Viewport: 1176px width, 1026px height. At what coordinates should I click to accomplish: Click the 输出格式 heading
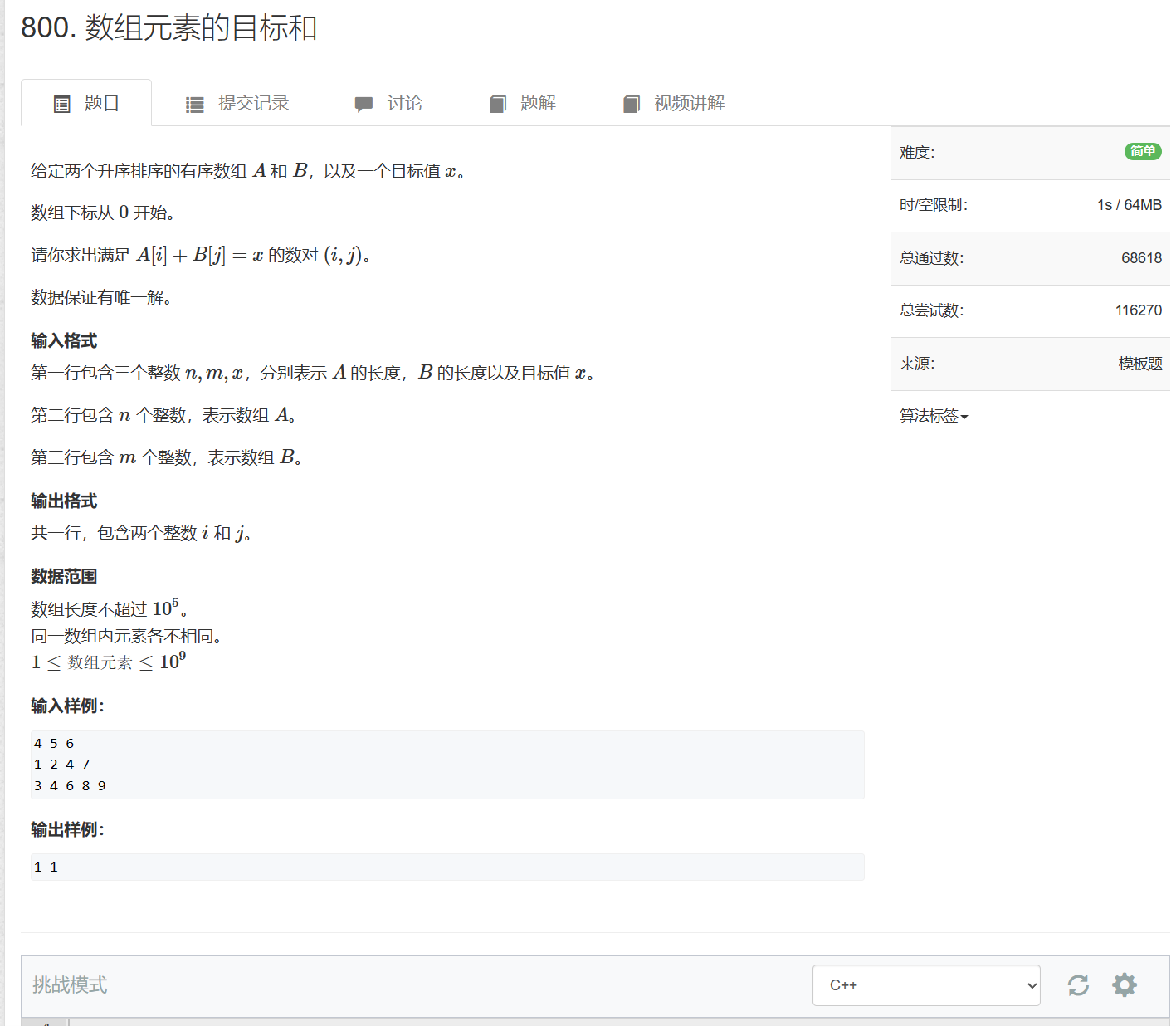pos(64,501)
